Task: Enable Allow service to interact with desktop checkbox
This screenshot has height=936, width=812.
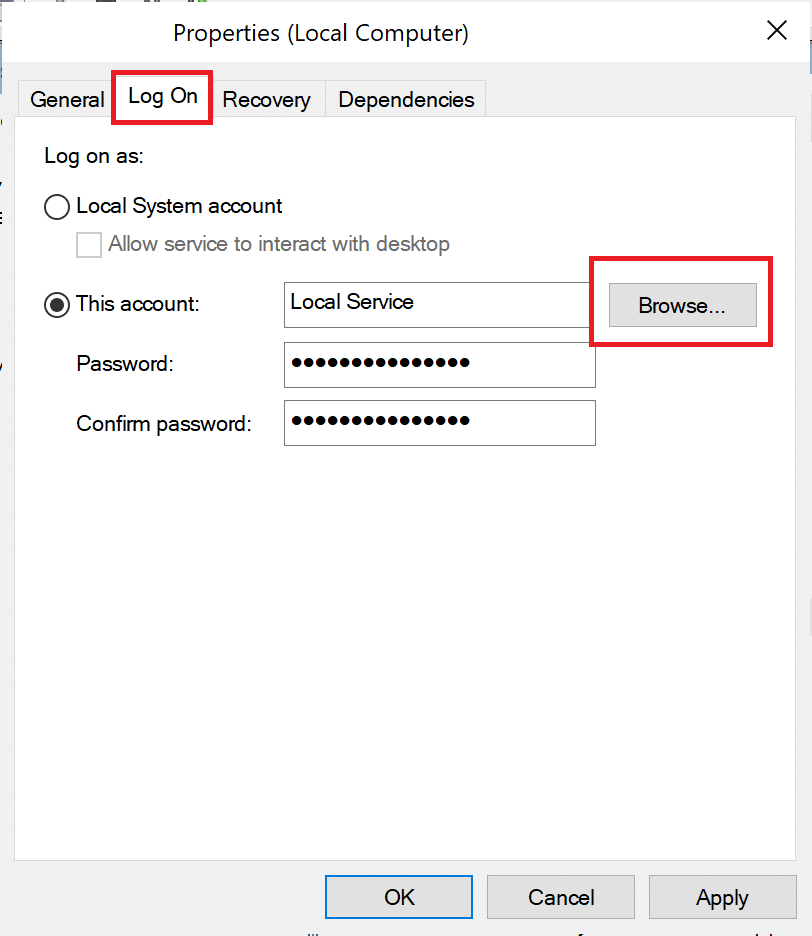Action: 89,244
